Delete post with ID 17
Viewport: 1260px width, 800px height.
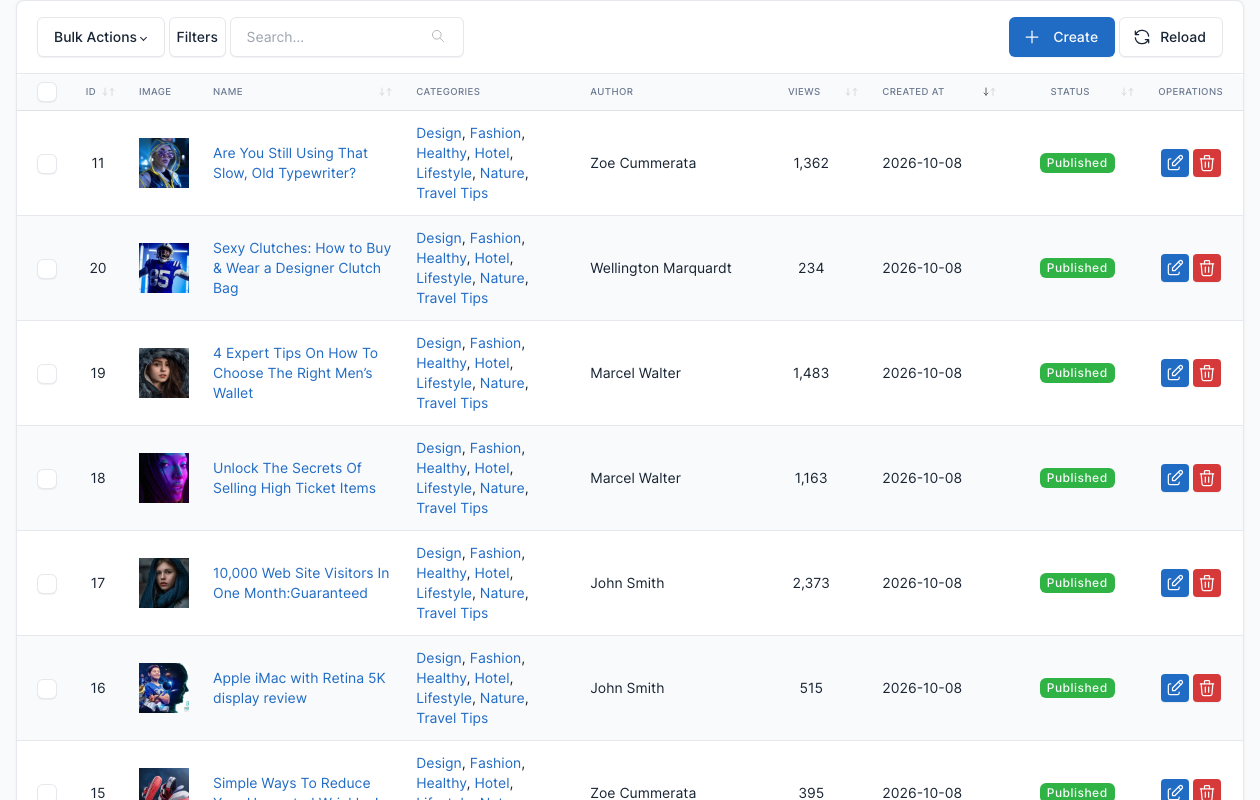(x=1207, y=583)
